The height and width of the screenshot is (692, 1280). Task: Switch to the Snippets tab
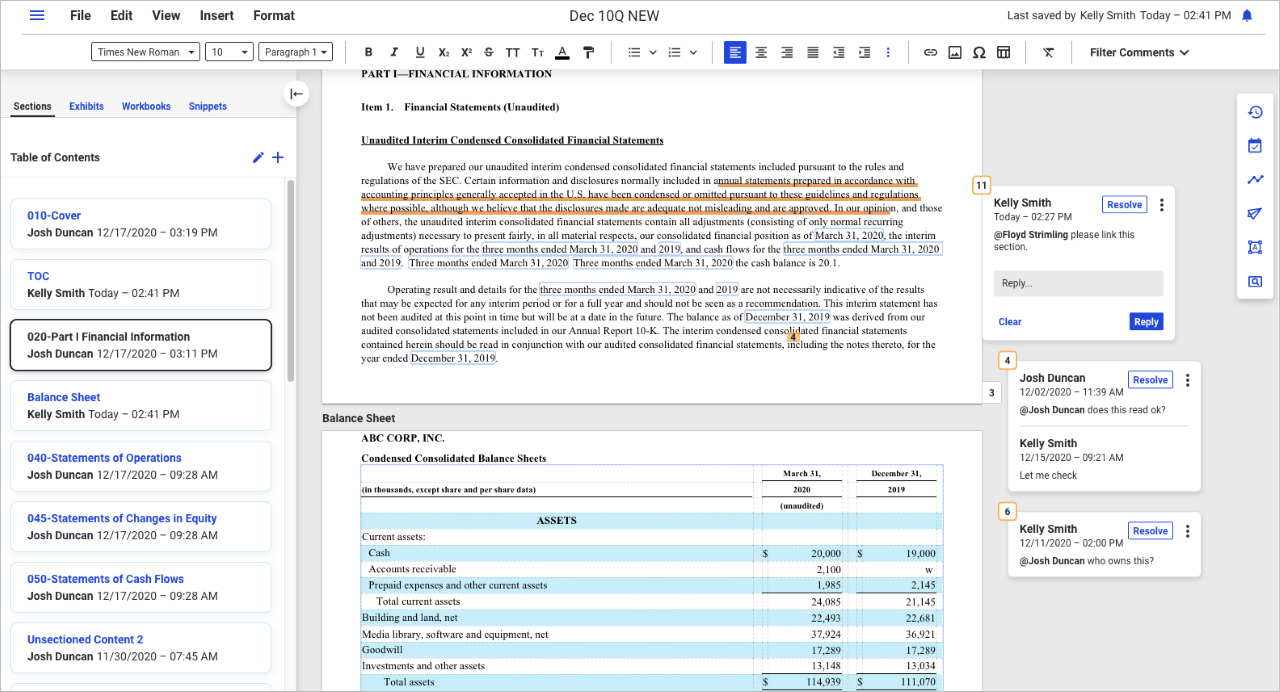(208, 106)
